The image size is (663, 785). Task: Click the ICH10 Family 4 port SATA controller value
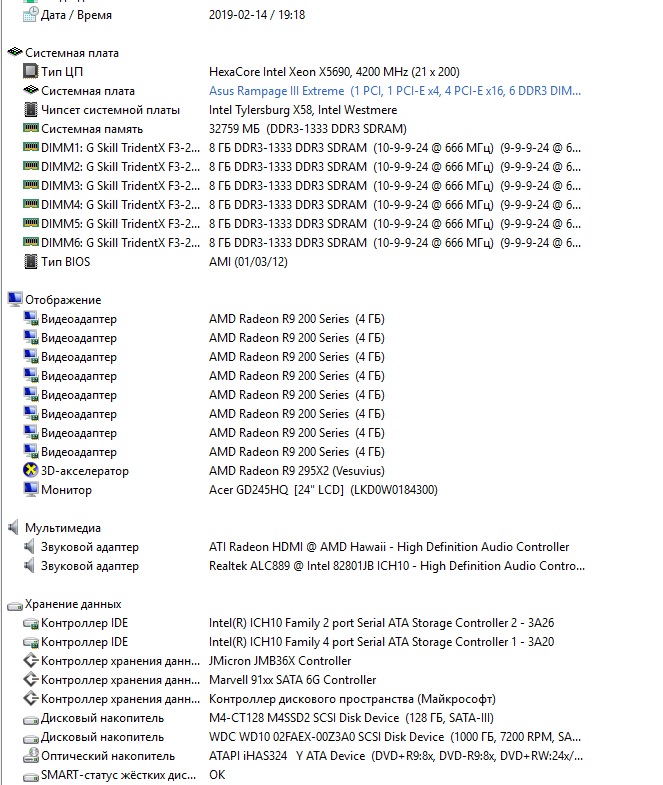click(x=382, y=642)
